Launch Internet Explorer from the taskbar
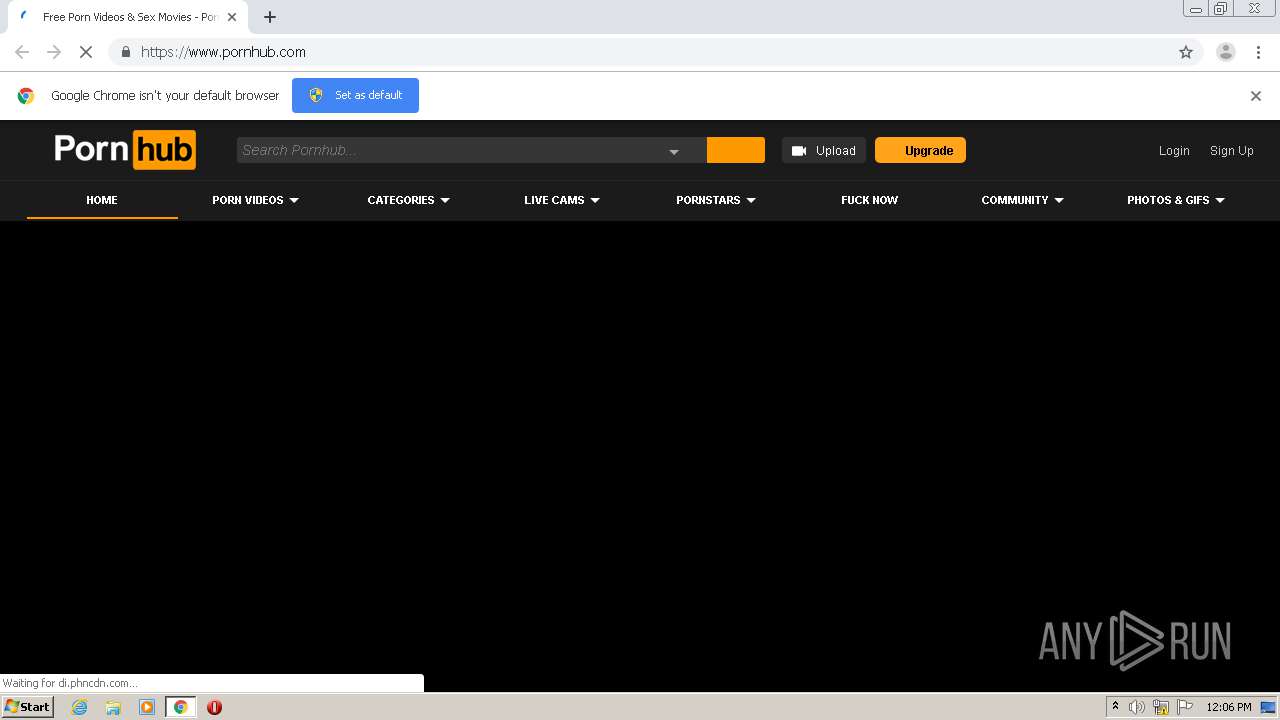 point(79,707)
